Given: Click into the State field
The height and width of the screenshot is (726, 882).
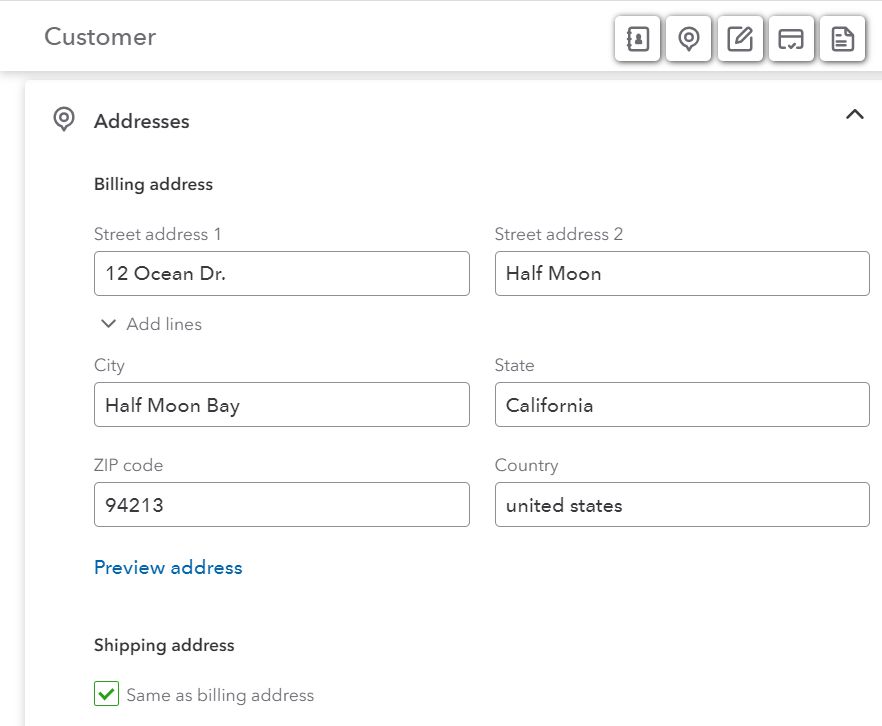Looking at the screenshot, I should click(x=682, y=405).
